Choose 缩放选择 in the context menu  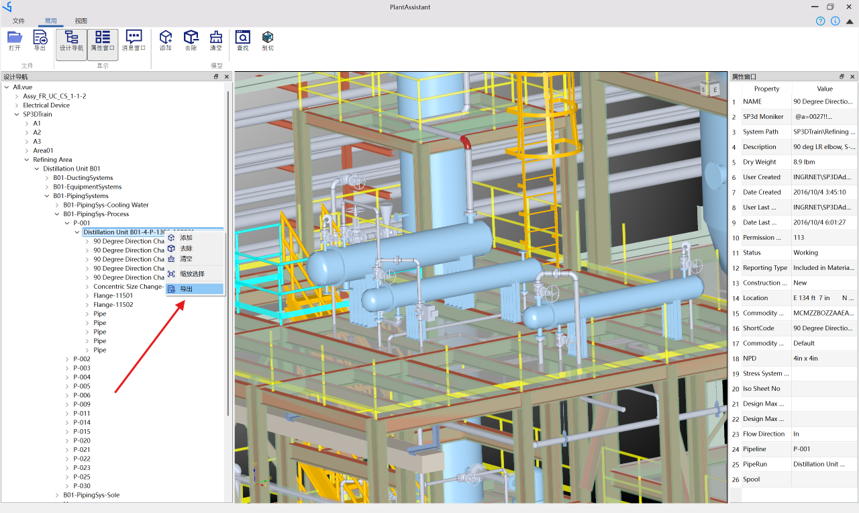pyautogui.click(x=195, y=273)
